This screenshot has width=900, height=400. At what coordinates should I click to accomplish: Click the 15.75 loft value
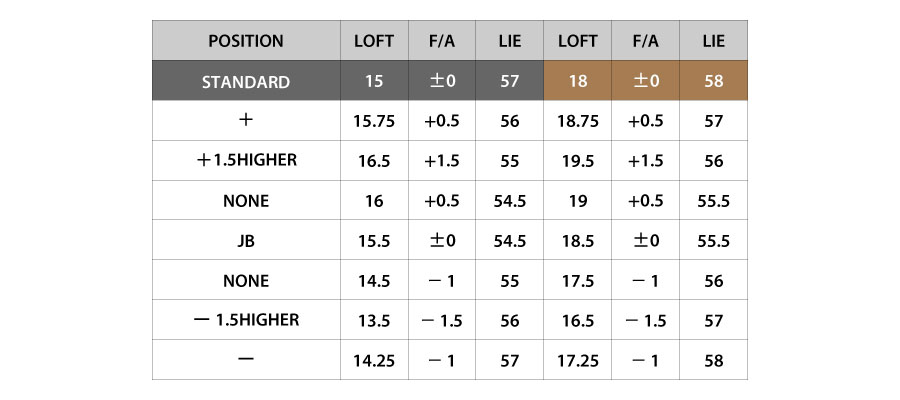click(x=374, y=121)
